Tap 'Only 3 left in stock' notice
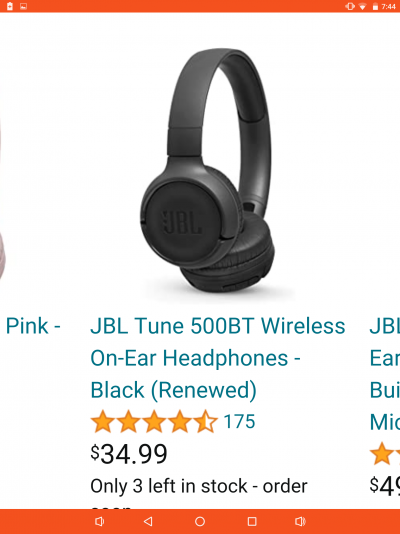 tap(199, 486)
